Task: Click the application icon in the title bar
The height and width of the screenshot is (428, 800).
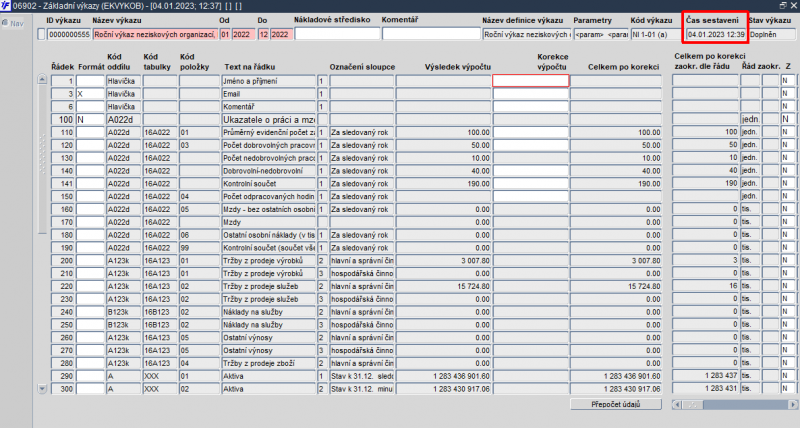Action: [x=6, y=6]
